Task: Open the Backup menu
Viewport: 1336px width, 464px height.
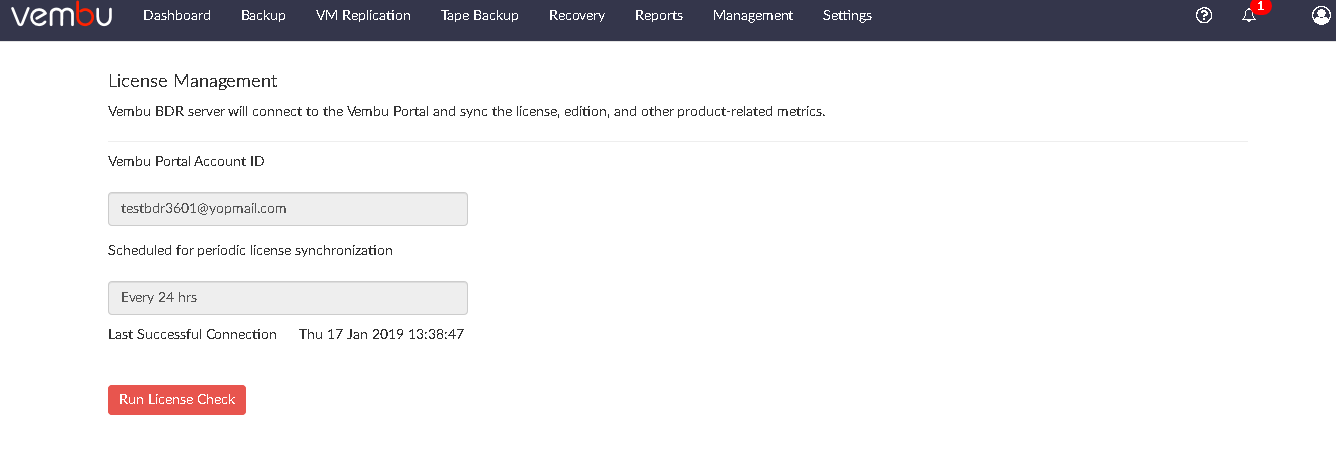Action: [x=263, y=16]
